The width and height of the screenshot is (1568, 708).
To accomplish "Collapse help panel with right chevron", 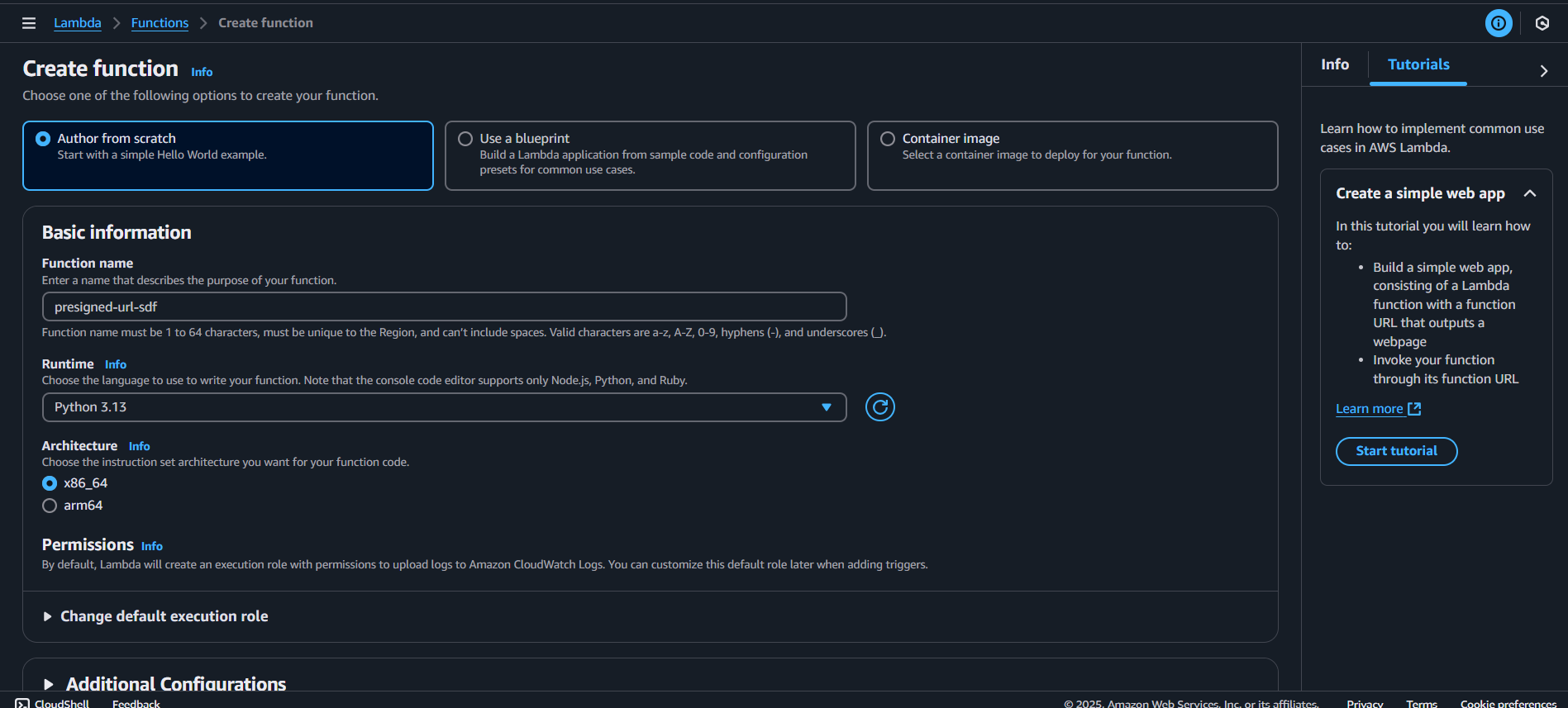I will 1543,71.
